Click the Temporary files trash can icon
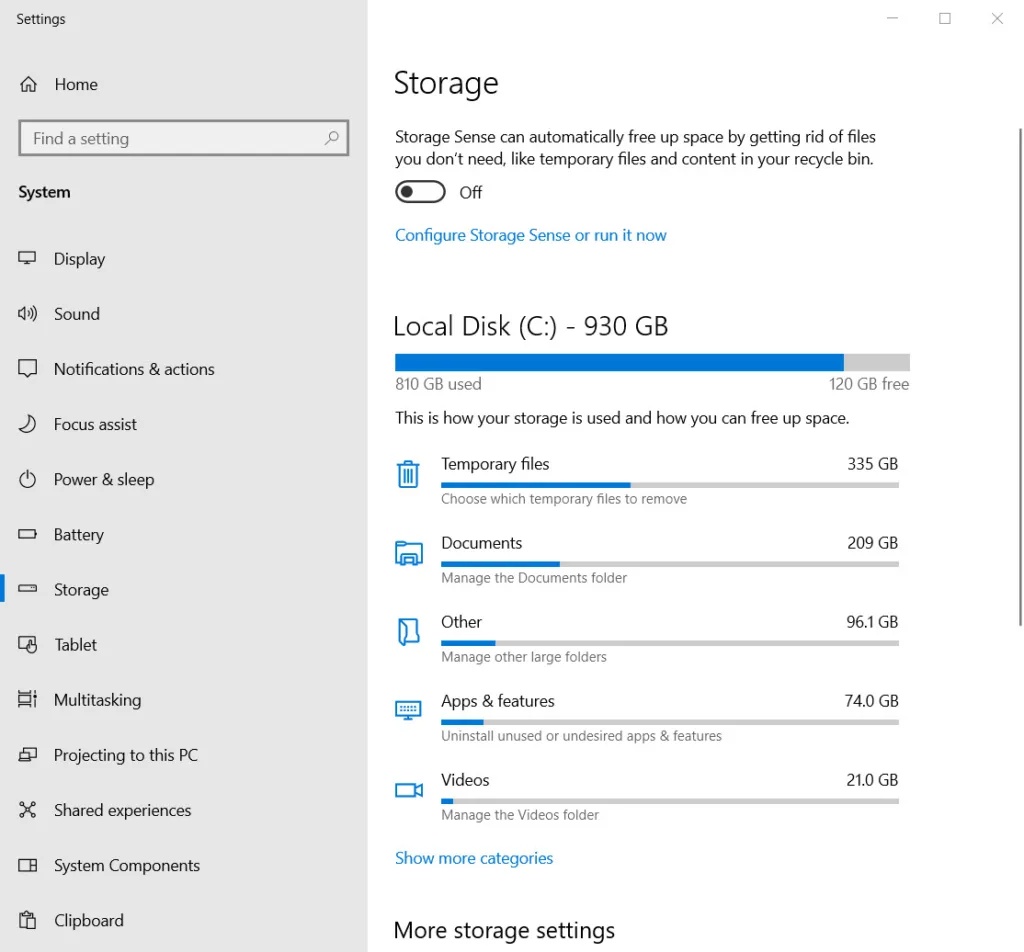 [x=408, y=474]
